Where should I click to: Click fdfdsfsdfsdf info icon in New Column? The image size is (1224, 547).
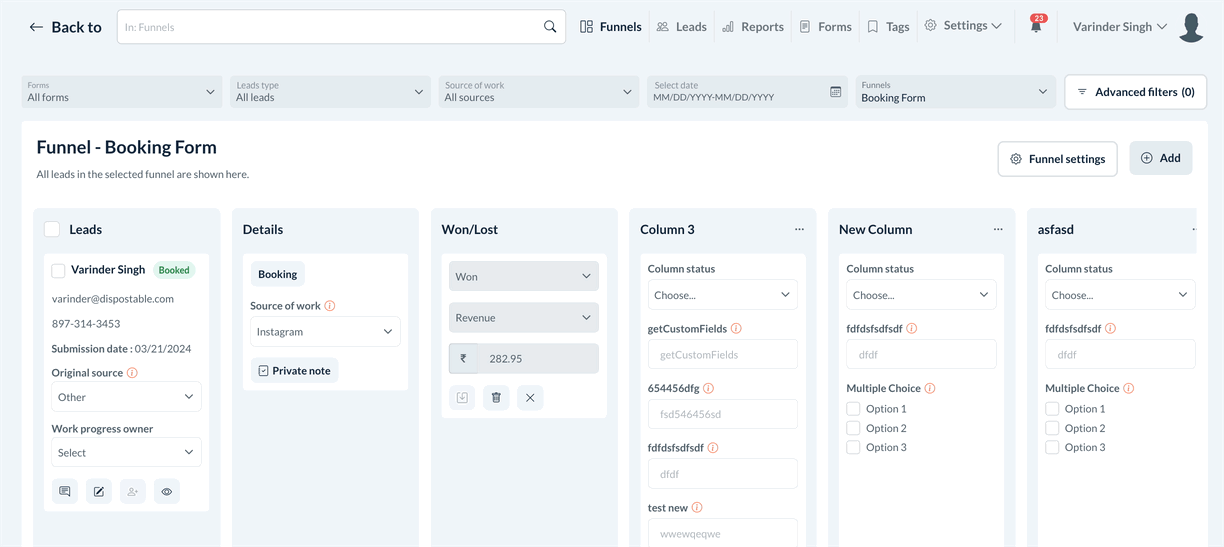click(912, 328)
